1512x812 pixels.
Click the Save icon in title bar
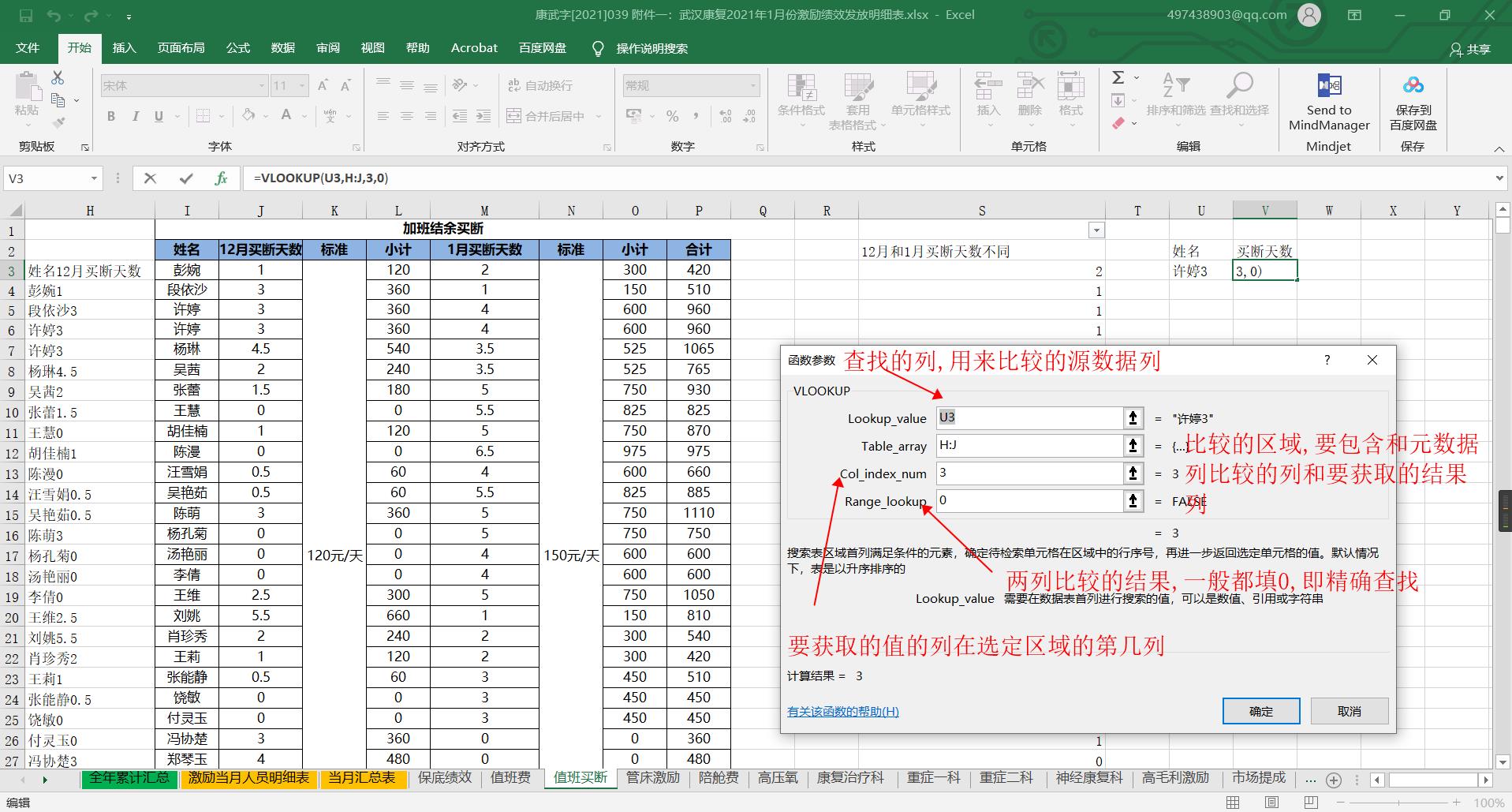[25, 15]
